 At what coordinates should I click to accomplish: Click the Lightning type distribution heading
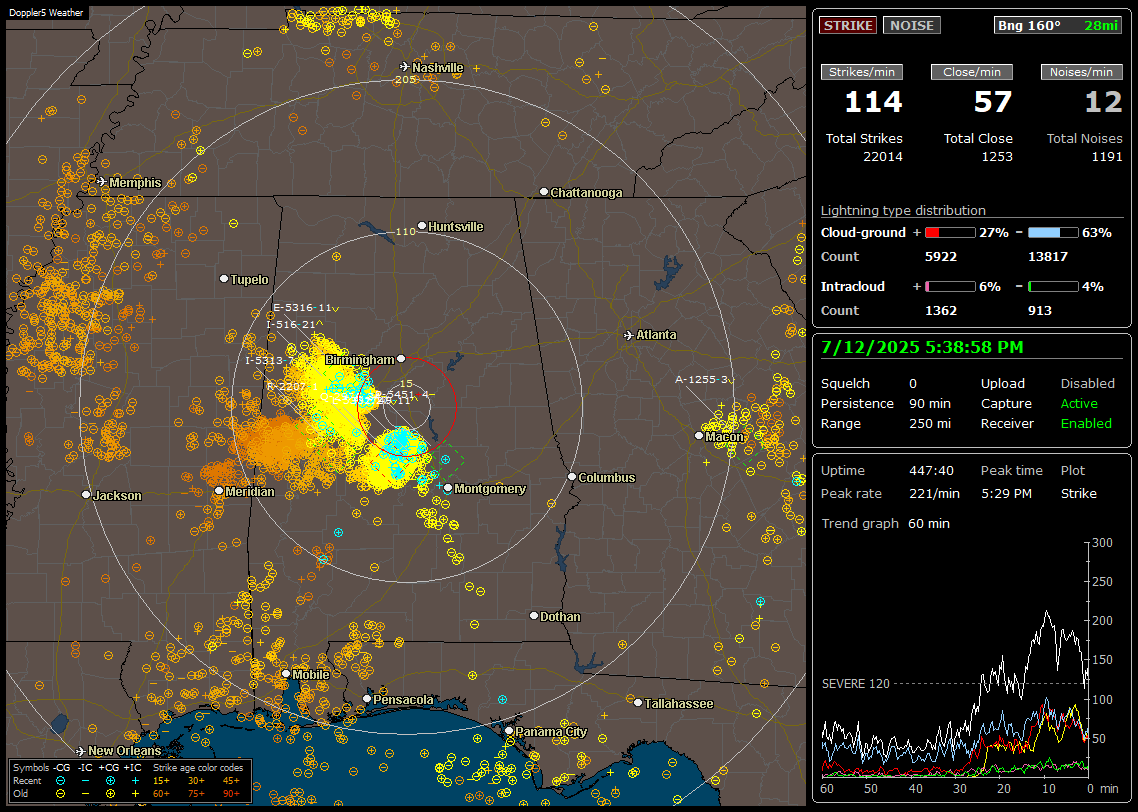click(903, 210)
